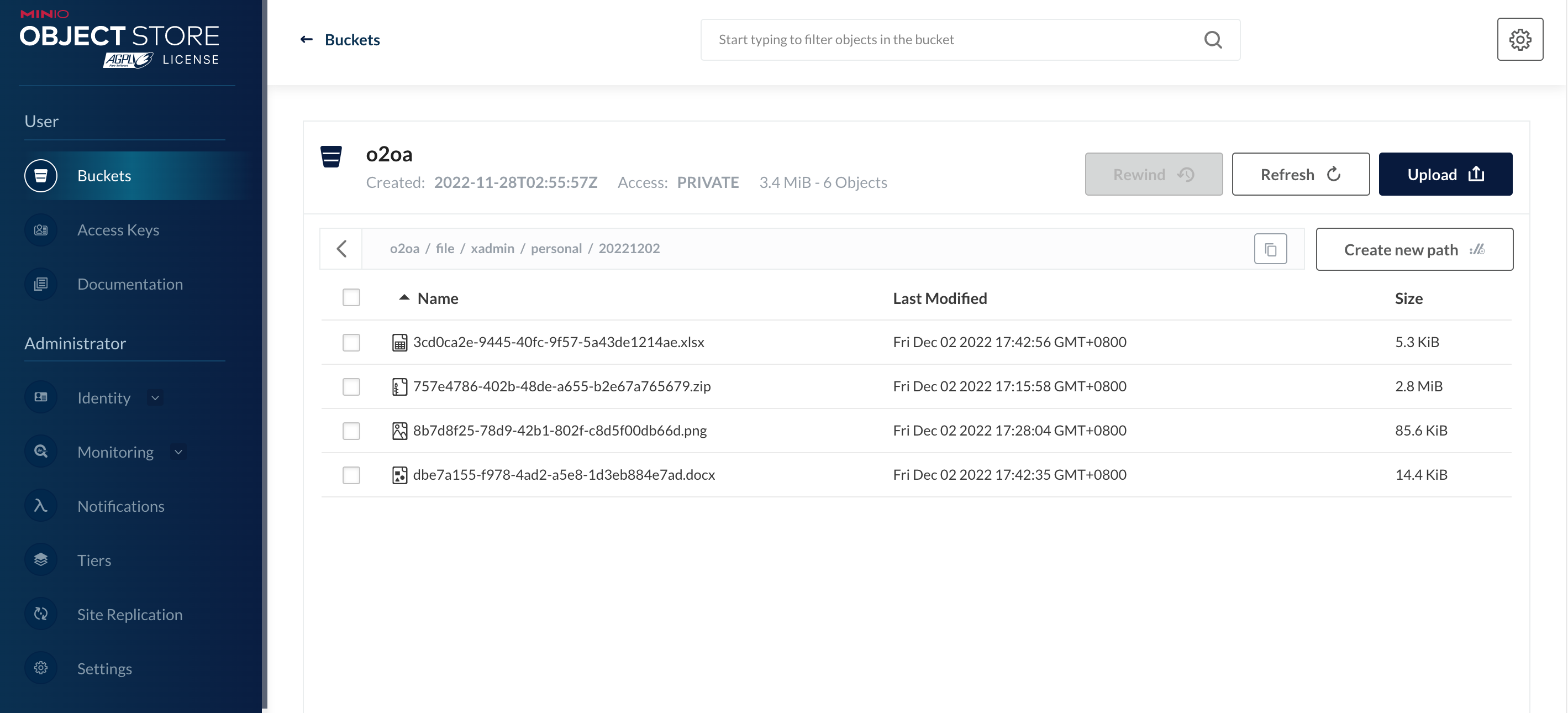
Task: Open the Settings sidebar item
Action: click(104, 668)
